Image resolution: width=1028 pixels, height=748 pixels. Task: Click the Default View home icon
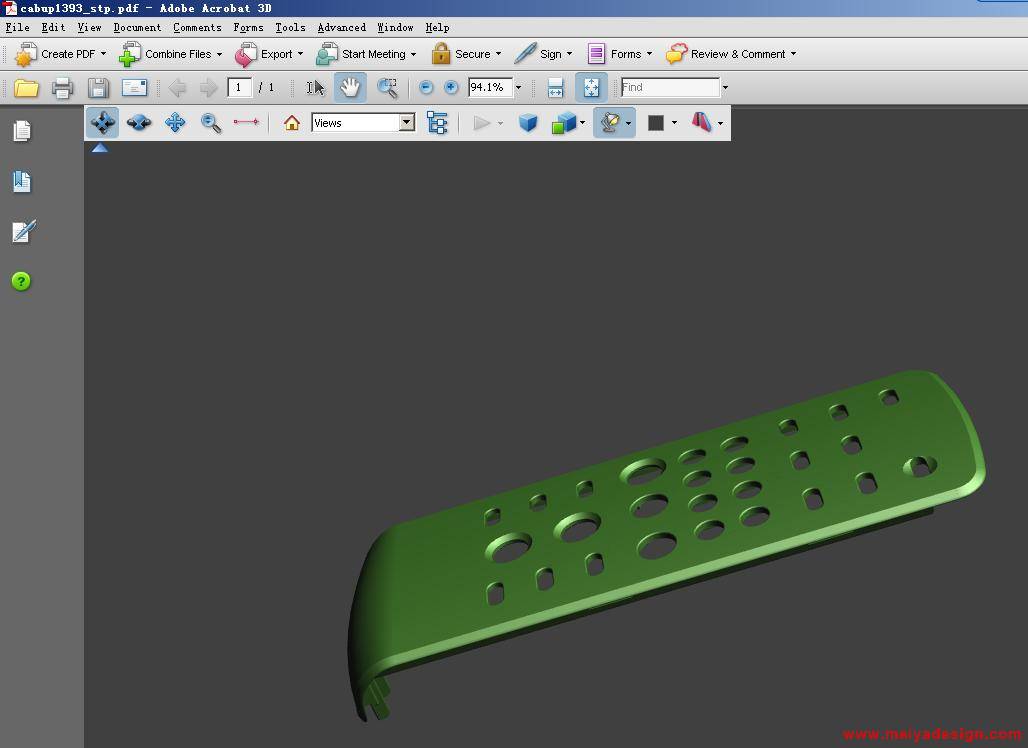[292, 123]
